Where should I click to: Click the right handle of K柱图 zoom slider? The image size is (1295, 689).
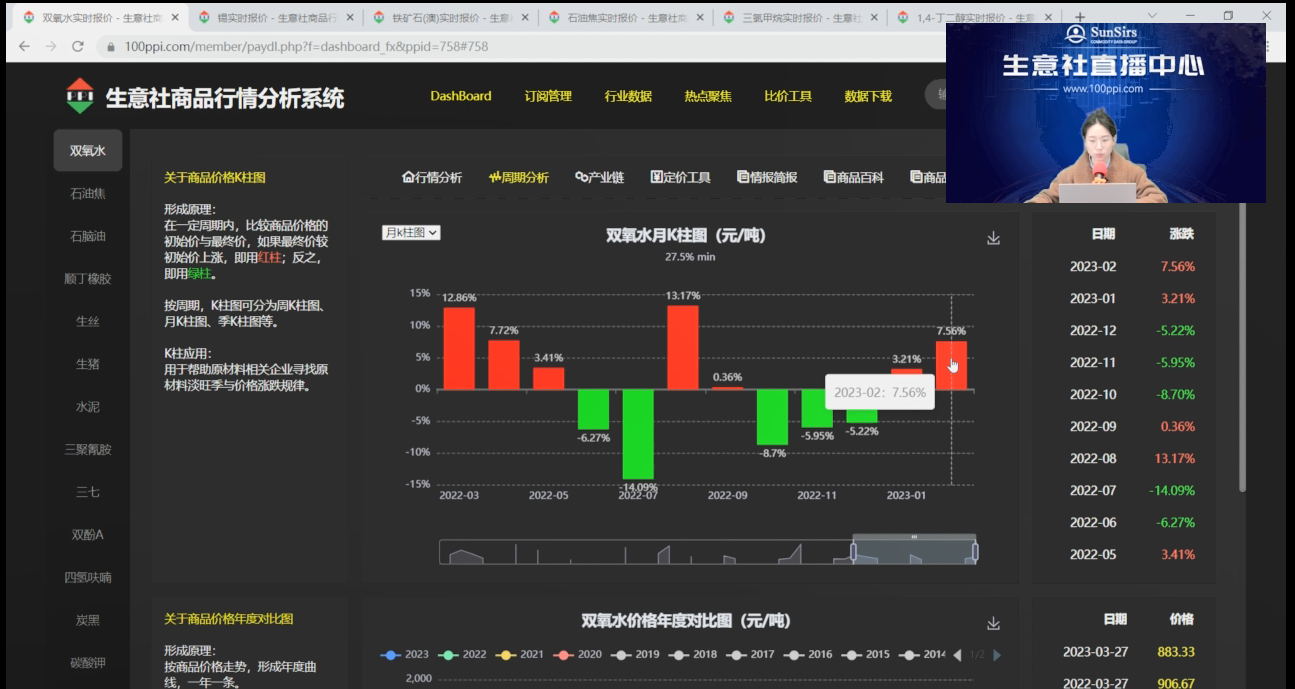pyautogui.click(x=975, y=552)
